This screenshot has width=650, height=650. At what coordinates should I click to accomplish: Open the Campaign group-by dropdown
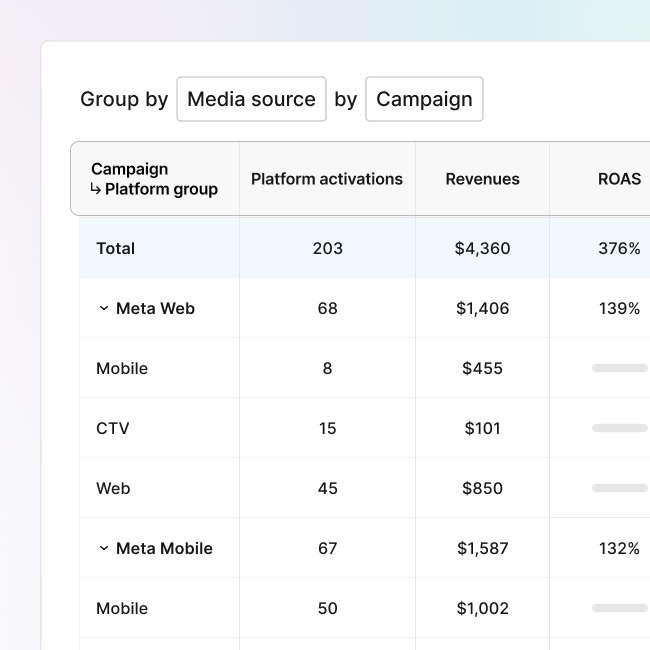424,99
